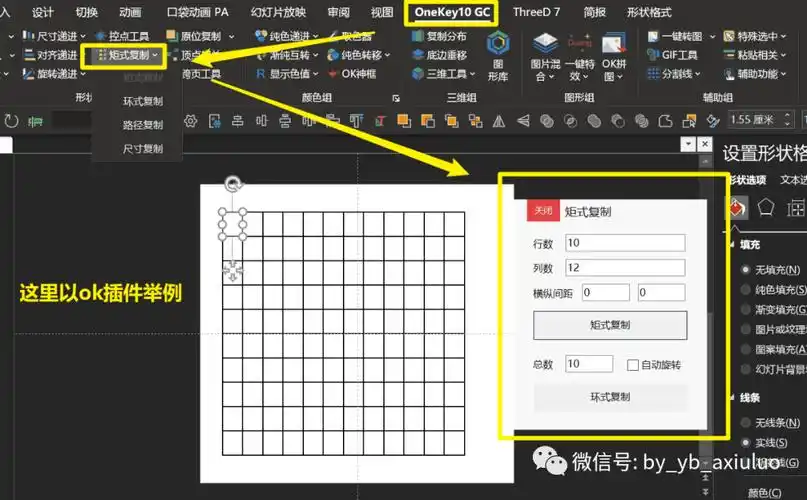Click the edit shape points icon
Viewport: 807px width, 500px height.
coord(665,122)
